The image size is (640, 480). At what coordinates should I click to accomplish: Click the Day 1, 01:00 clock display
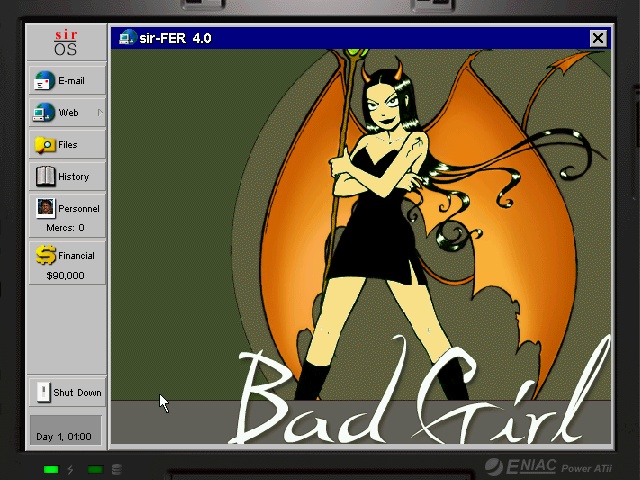(x=65, y=436)
